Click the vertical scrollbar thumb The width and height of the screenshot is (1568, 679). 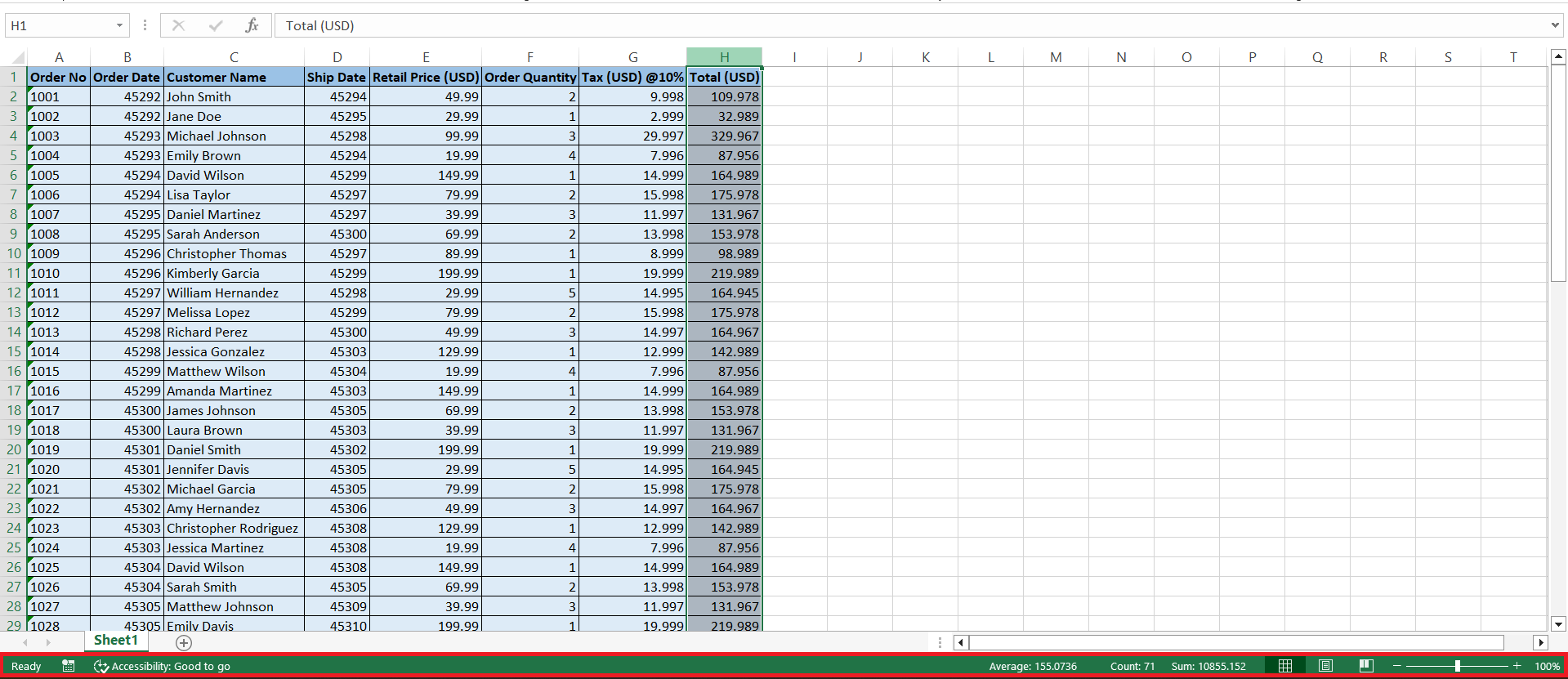click(1558, 173)
